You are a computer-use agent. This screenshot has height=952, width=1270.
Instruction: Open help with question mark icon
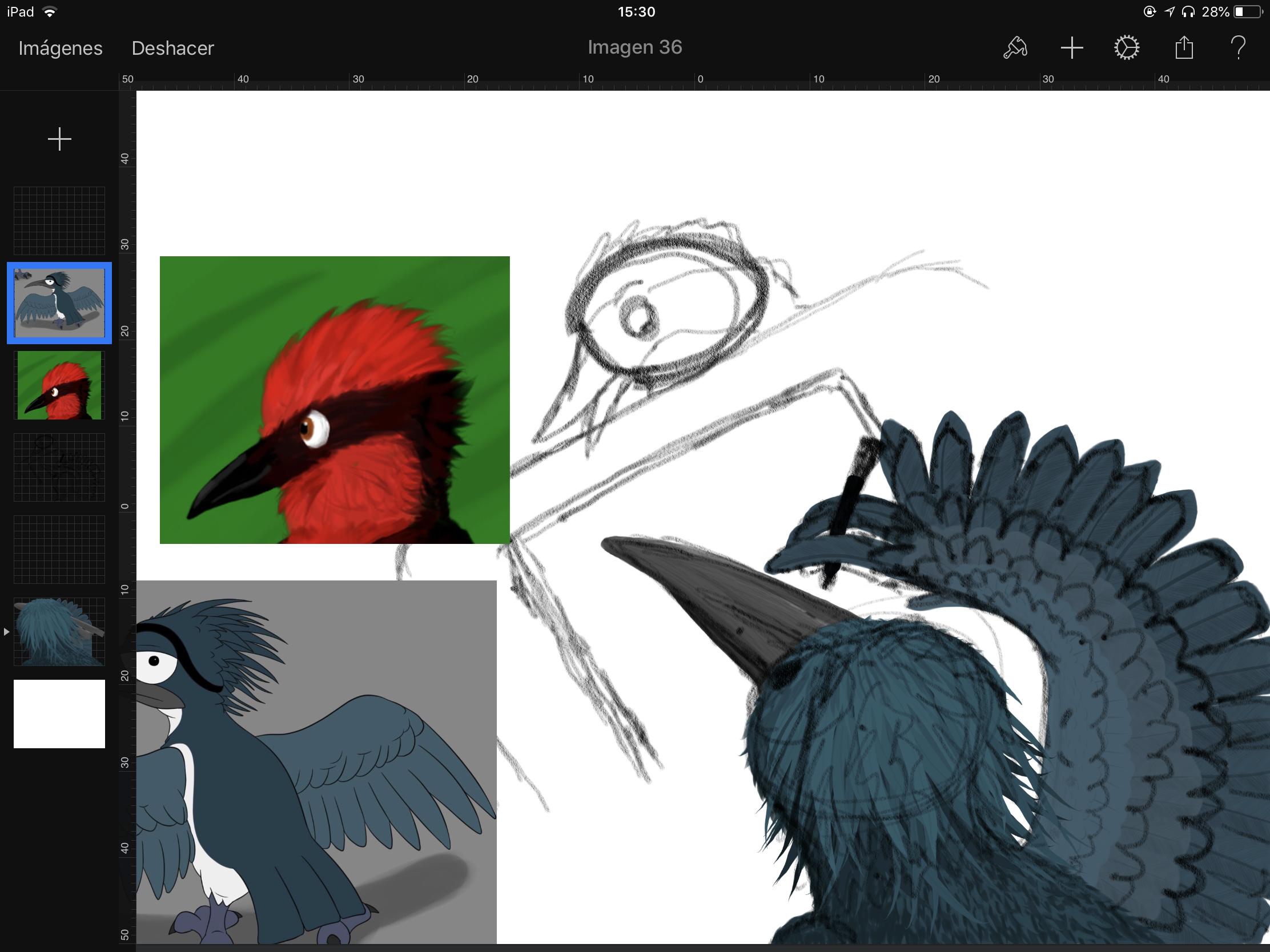click(1238, 48)
